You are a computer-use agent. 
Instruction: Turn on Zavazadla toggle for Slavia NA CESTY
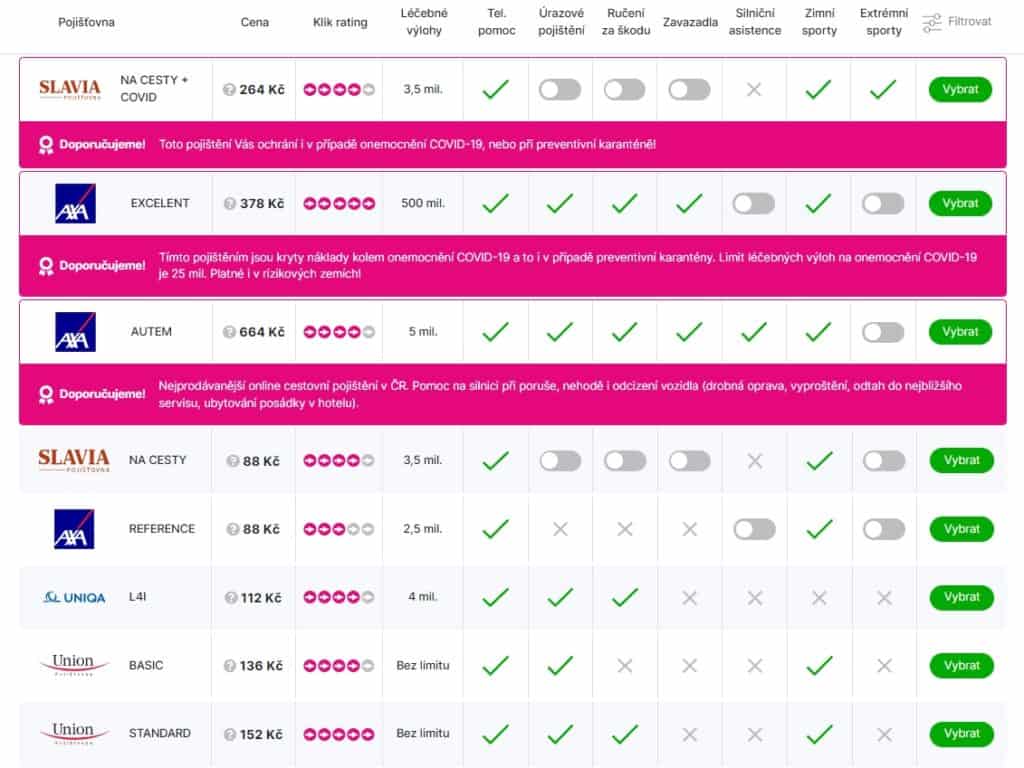(x=690, y=460)
